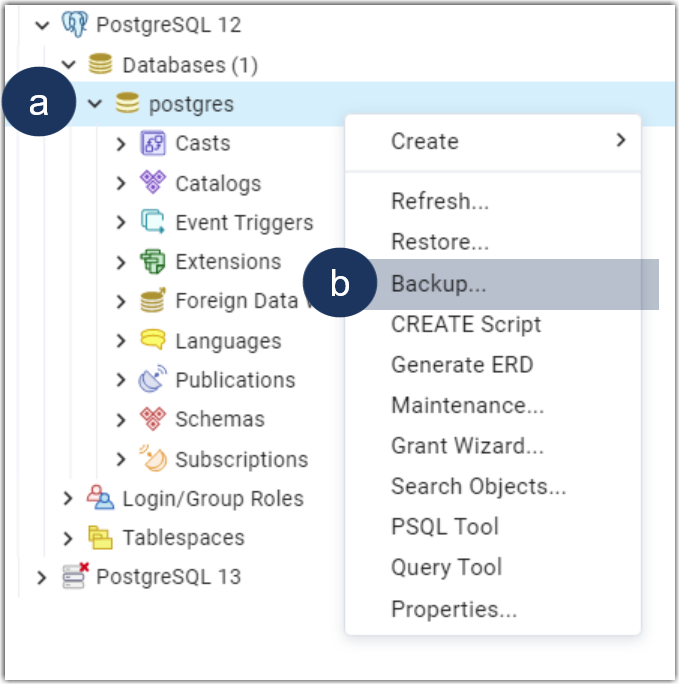Click Properties... menu entry
Screen dimensions: 680x685
(453, 609)
